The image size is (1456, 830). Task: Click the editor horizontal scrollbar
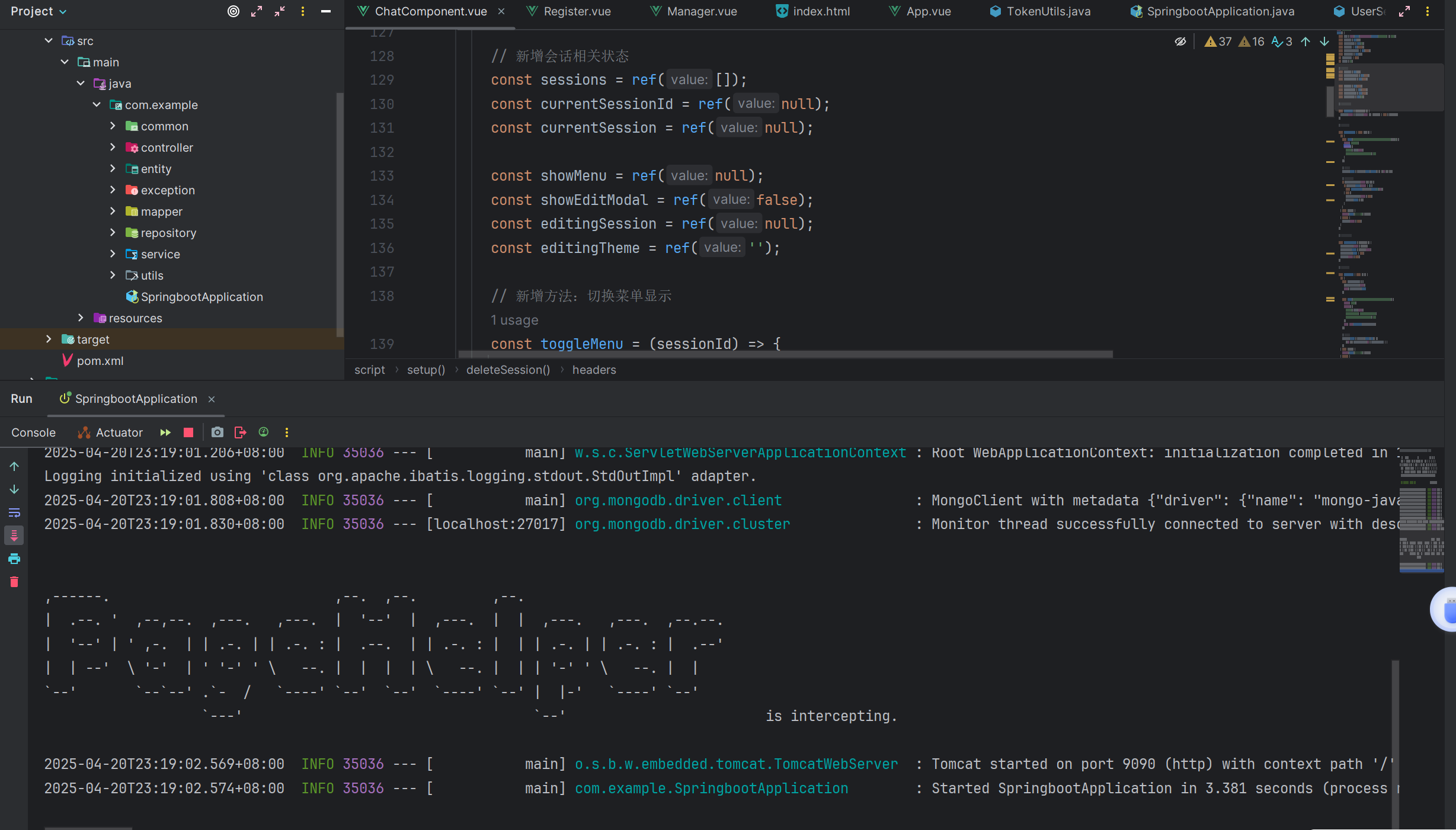(x=785, y=354)
